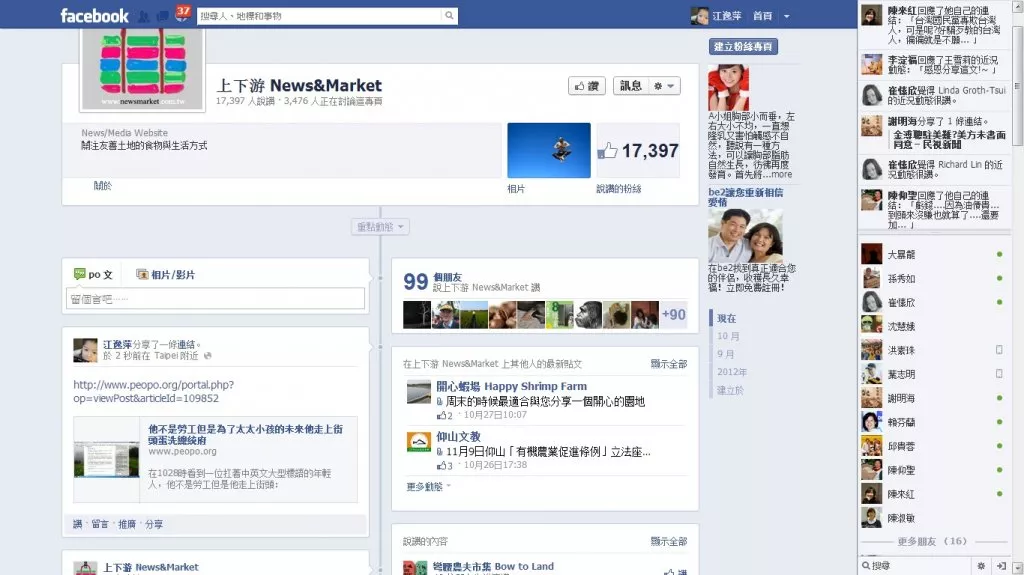Click 讚 under the shared link post
1024x575 pixels.
[78, 524]
